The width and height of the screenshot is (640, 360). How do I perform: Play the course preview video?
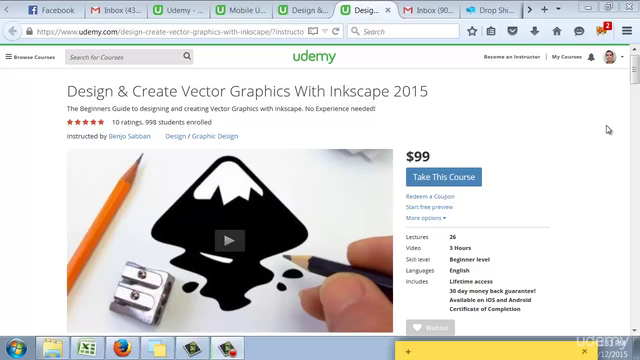230,240
